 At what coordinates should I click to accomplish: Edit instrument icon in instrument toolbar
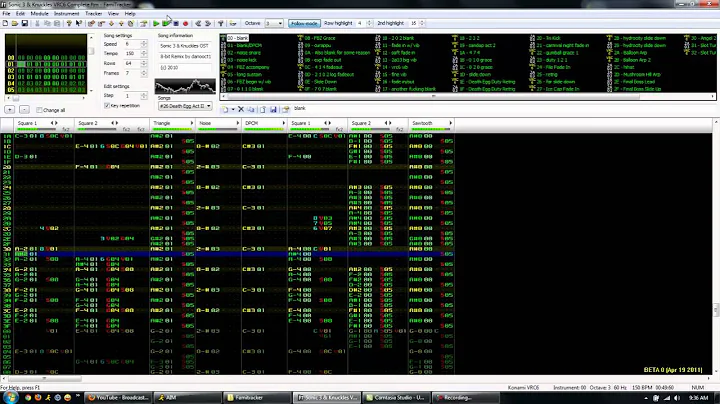point(286,109)
